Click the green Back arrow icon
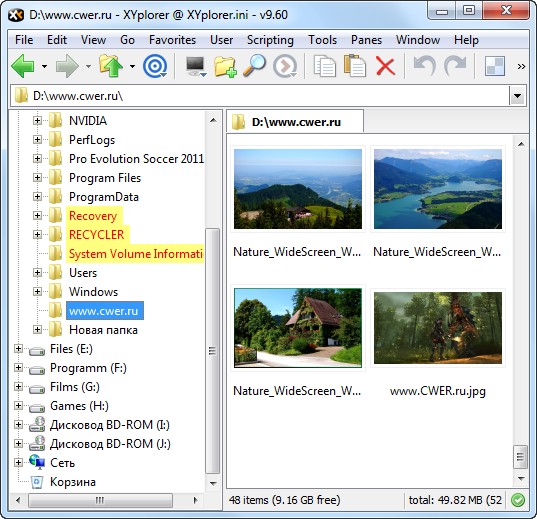The image size is (537, 519). [x=23, y=66]
